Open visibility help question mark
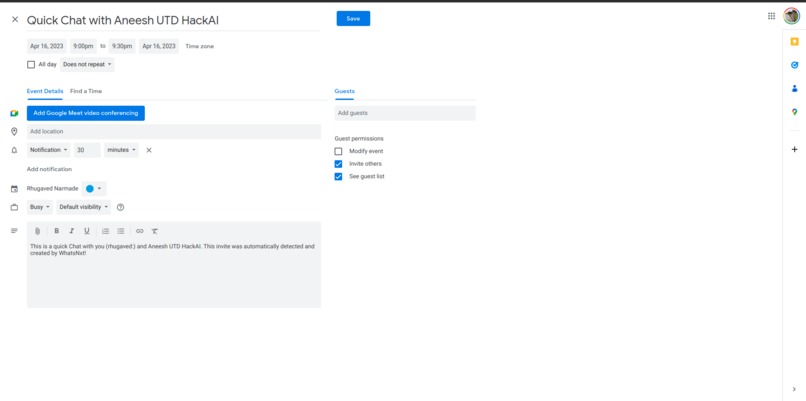Viewport: 806px width, 401px height. 120,207
